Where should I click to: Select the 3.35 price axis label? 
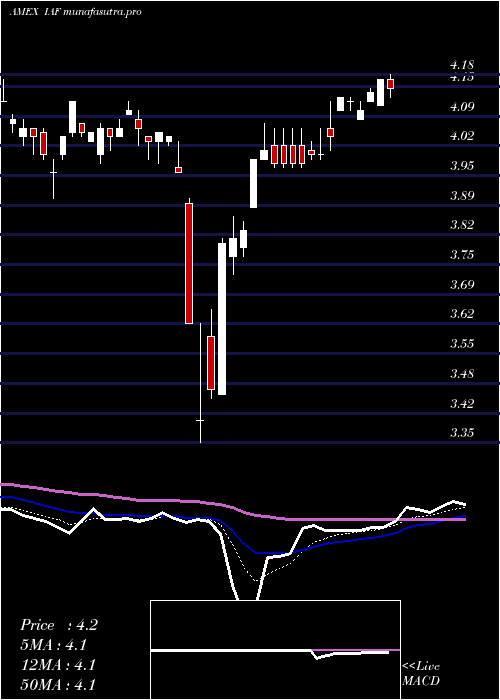click(x=462, y=432)
